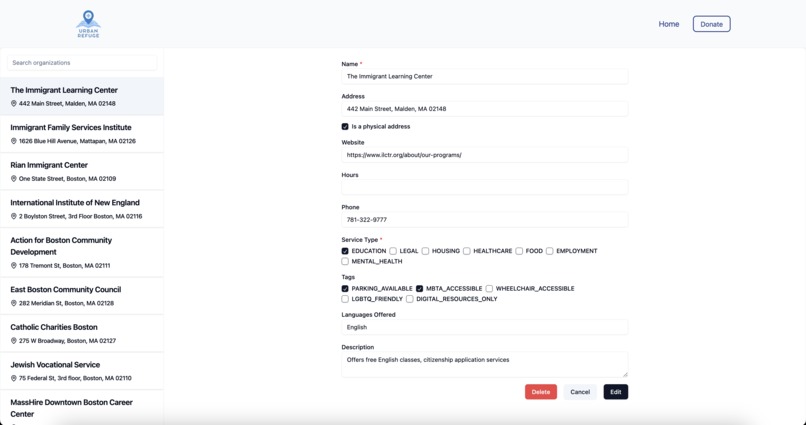Viewport: 806px width, 425px height.
Task: Uncheck Is a physical address checkbox
Action: pyautogui.click(x=345, y=126)
